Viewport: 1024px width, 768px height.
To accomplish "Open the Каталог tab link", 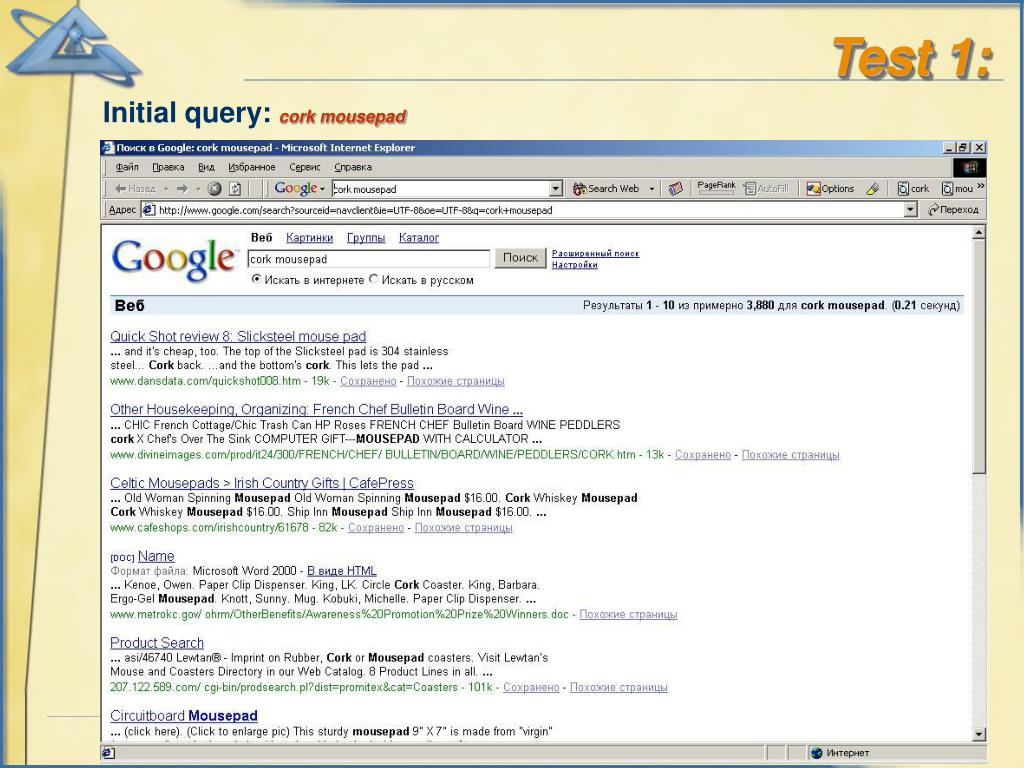I will (x=419, y=238).
